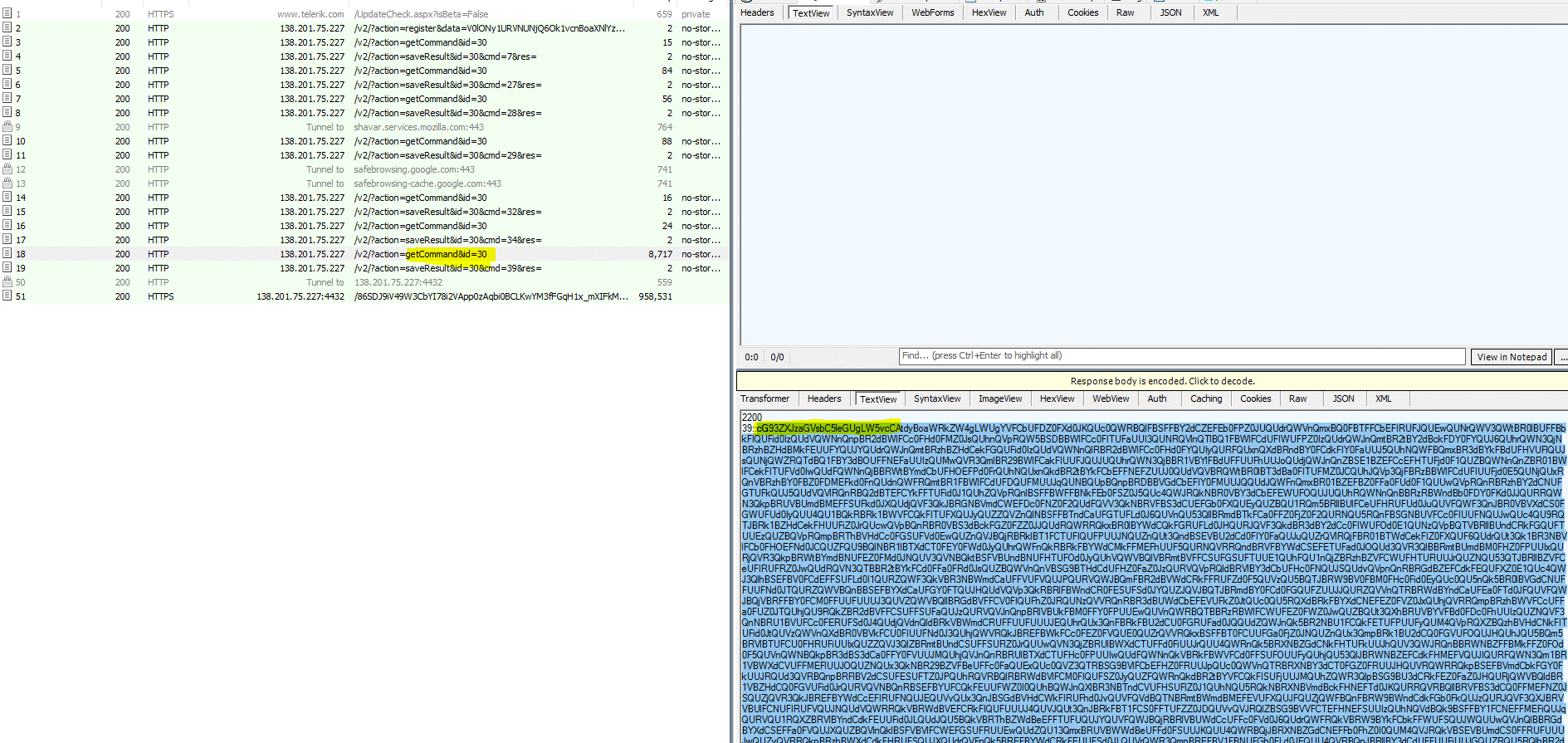Open the response inspector SyntaxView tab
This screenshot has width=1568, height=743.
click(937, 398)
